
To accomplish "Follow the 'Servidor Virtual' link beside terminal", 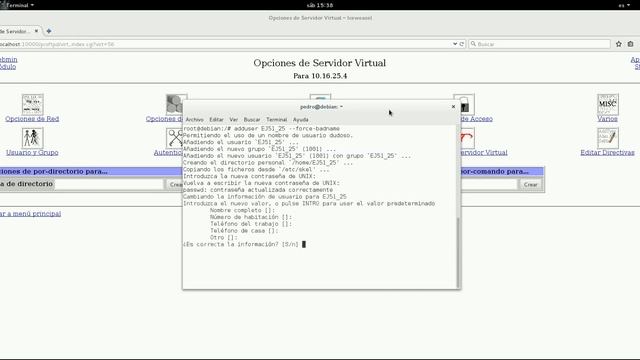I will [484, 152].
